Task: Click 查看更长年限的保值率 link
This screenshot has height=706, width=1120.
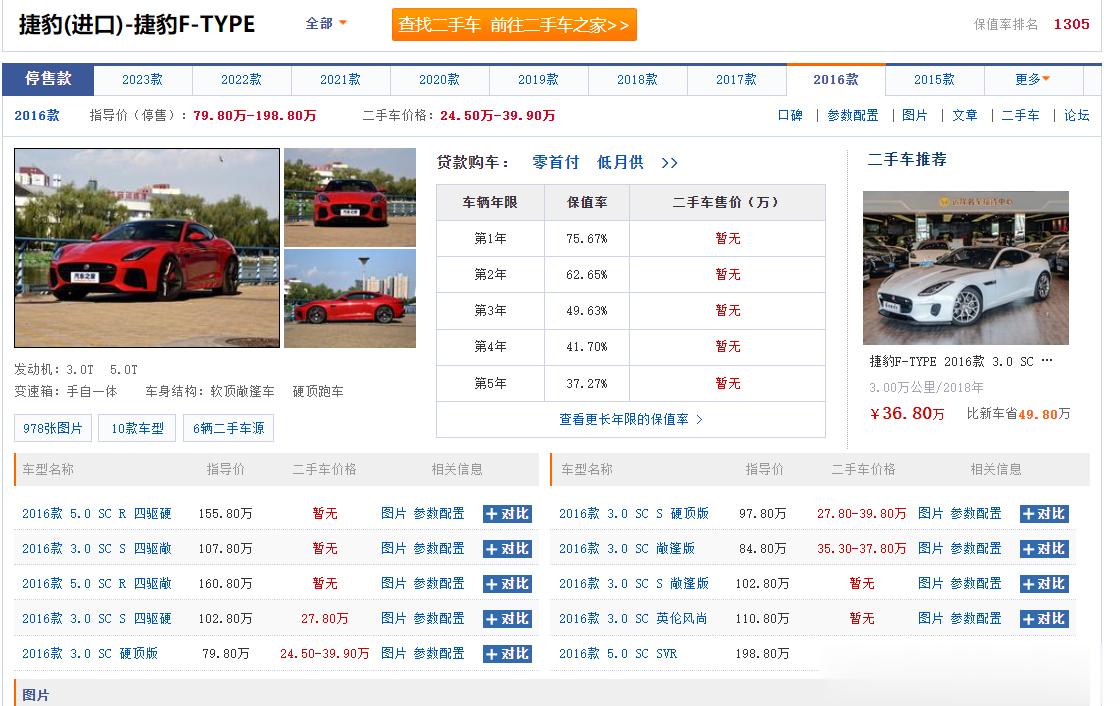Action: point(631,419)
